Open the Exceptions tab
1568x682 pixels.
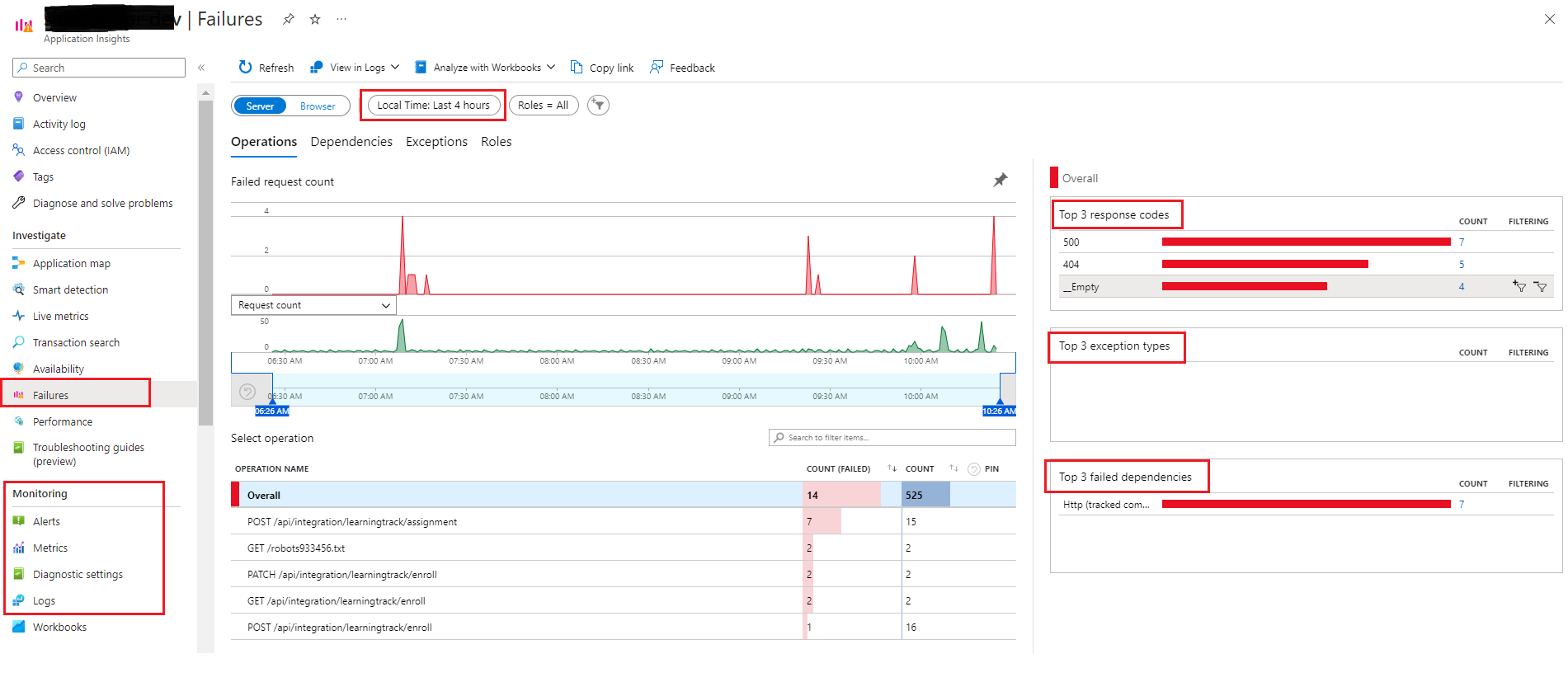click(436, 142)
